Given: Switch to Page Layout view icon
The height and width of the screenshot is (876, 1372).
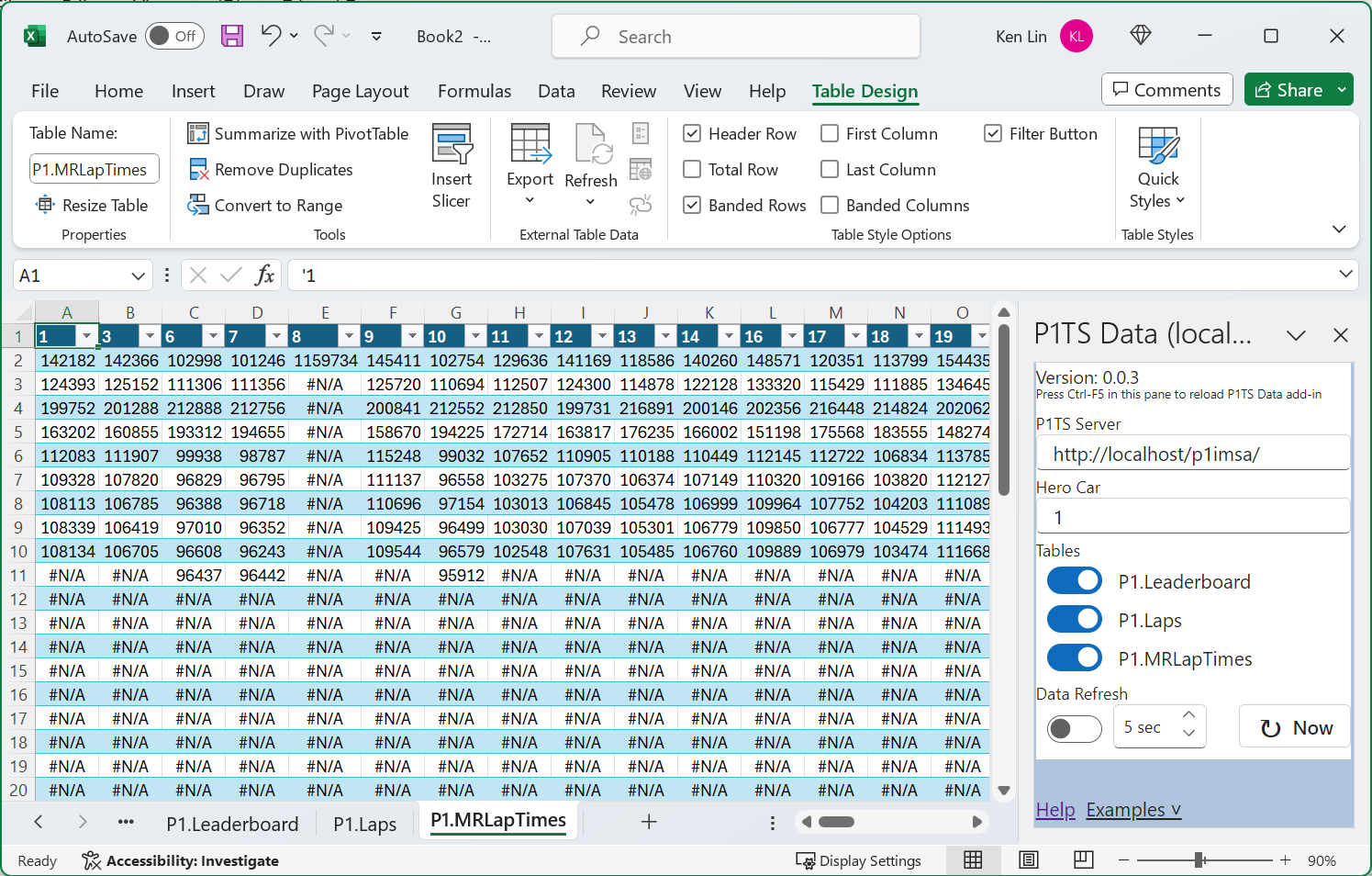Looking at the screenshot, I should click(1029, 859).
